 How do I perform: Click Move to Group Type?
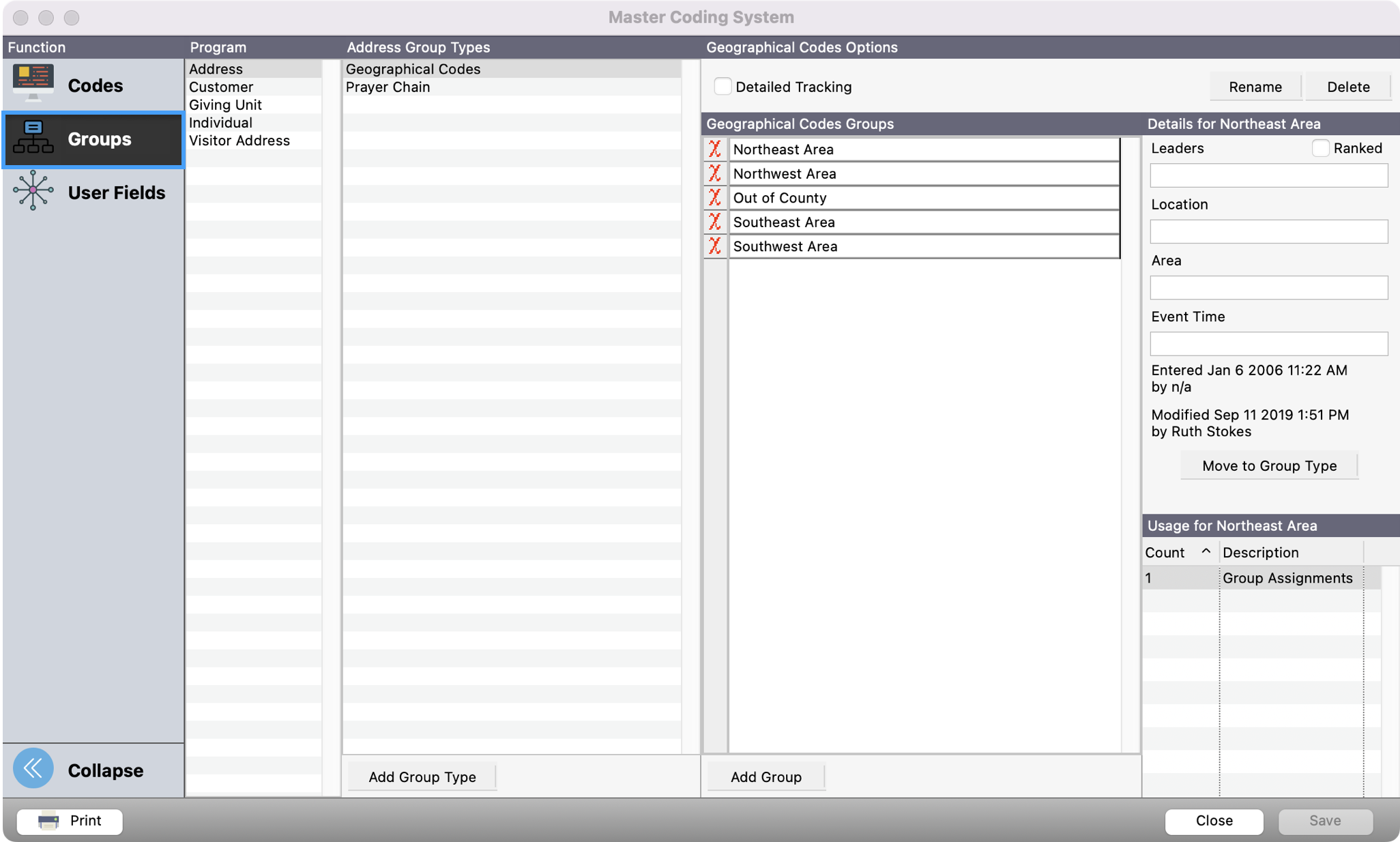pos(1269,465)
